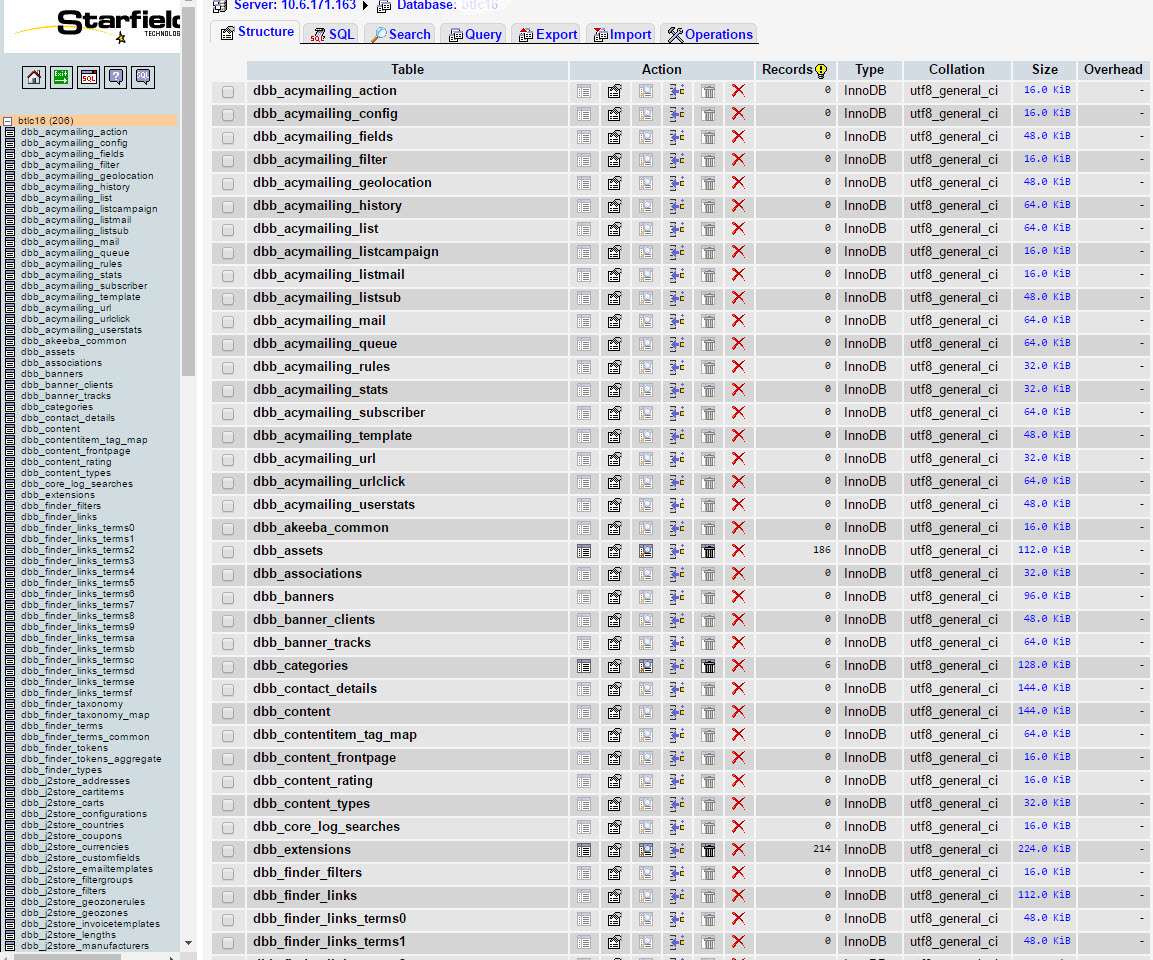Go to the Query tab
This screenshot has height=960, width=1153.
[x=475, y=34]
